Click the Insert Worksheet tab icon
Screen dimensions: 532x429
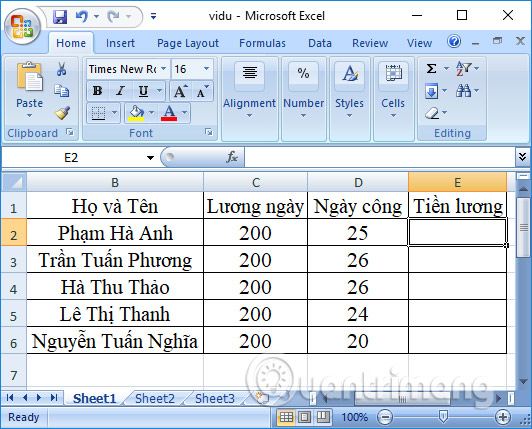coord(261,398)
